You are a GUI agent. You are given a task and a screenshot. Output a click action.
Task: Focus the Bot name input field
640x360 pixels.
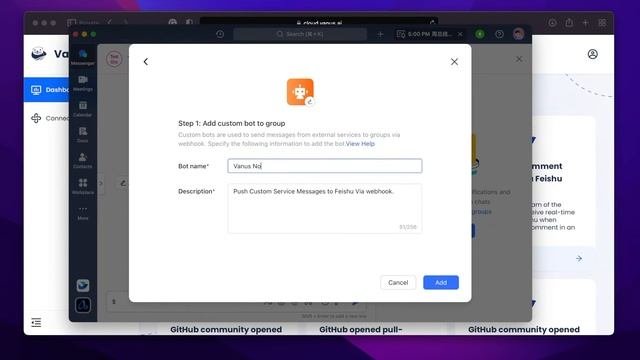coord(325,166)
